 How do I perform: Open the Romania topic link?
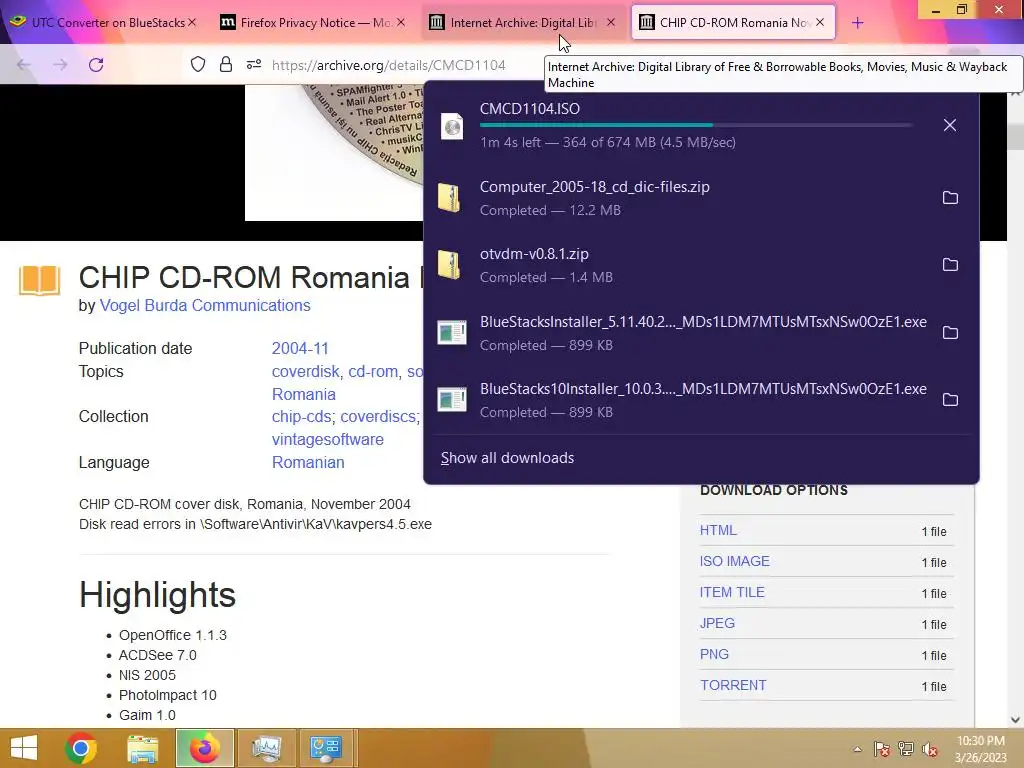[x=304, y=394]
